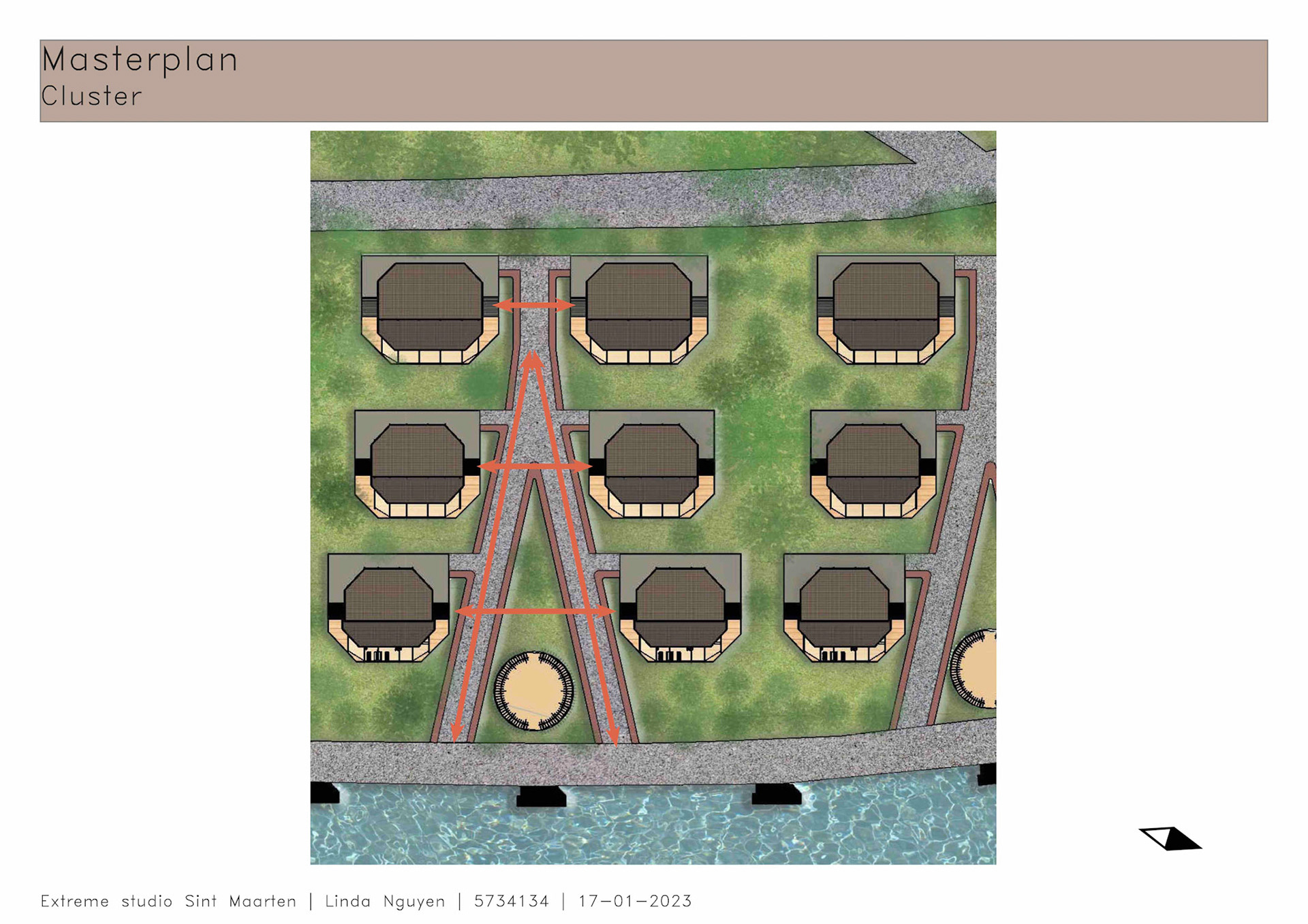This screenshot has height=924, width=1308.
Task: Click the Extreme studio Sint Maarten text
Action: pos(168,902)
